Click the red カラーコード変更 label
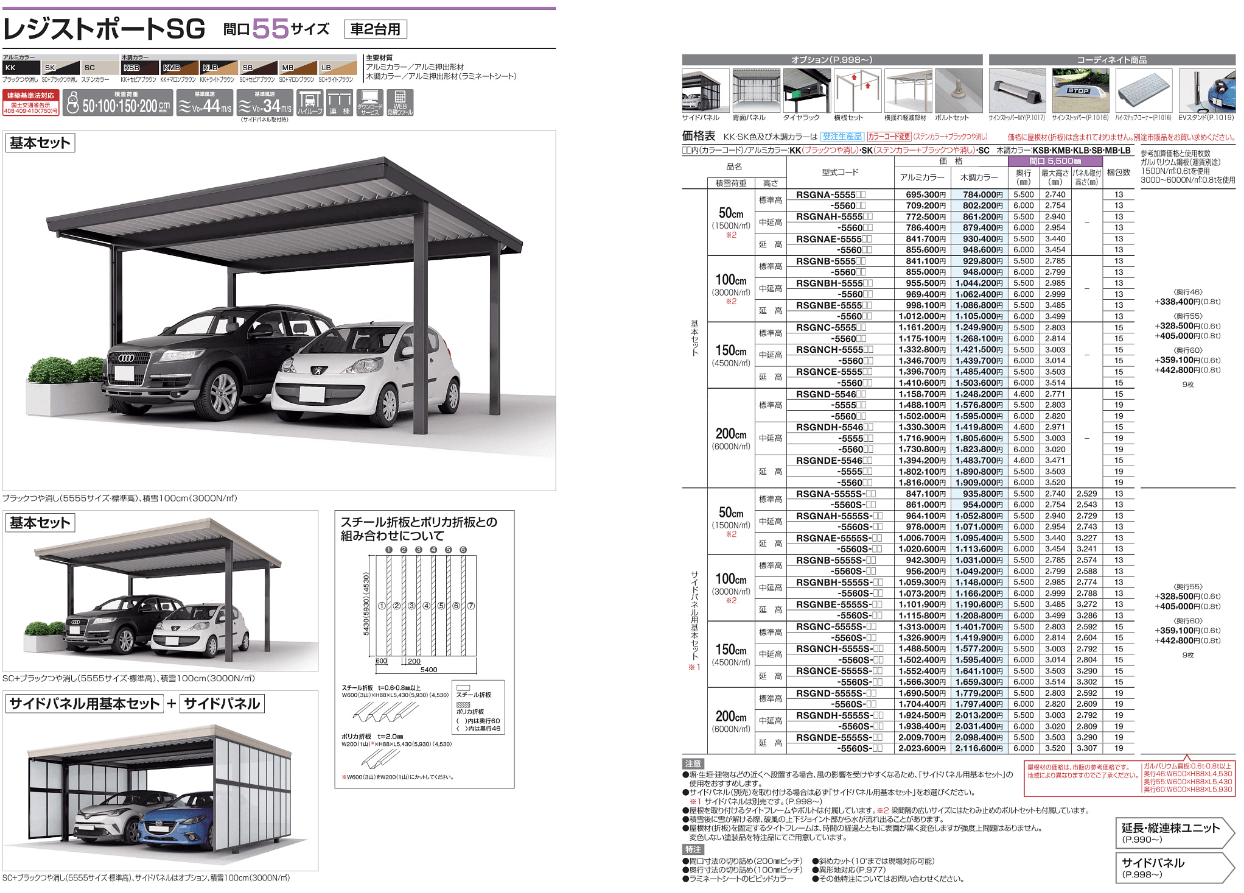Image resolution: width=1244 pixels, height=893 pixels. point(890,135)
